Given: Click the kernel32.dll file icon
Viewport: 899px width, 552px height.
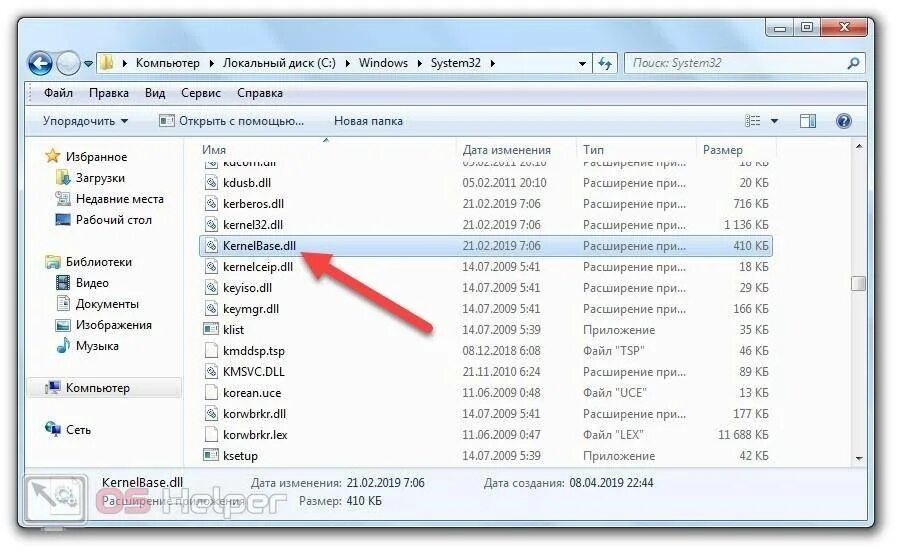Looking at the screenshot, I should pos(212,225).
